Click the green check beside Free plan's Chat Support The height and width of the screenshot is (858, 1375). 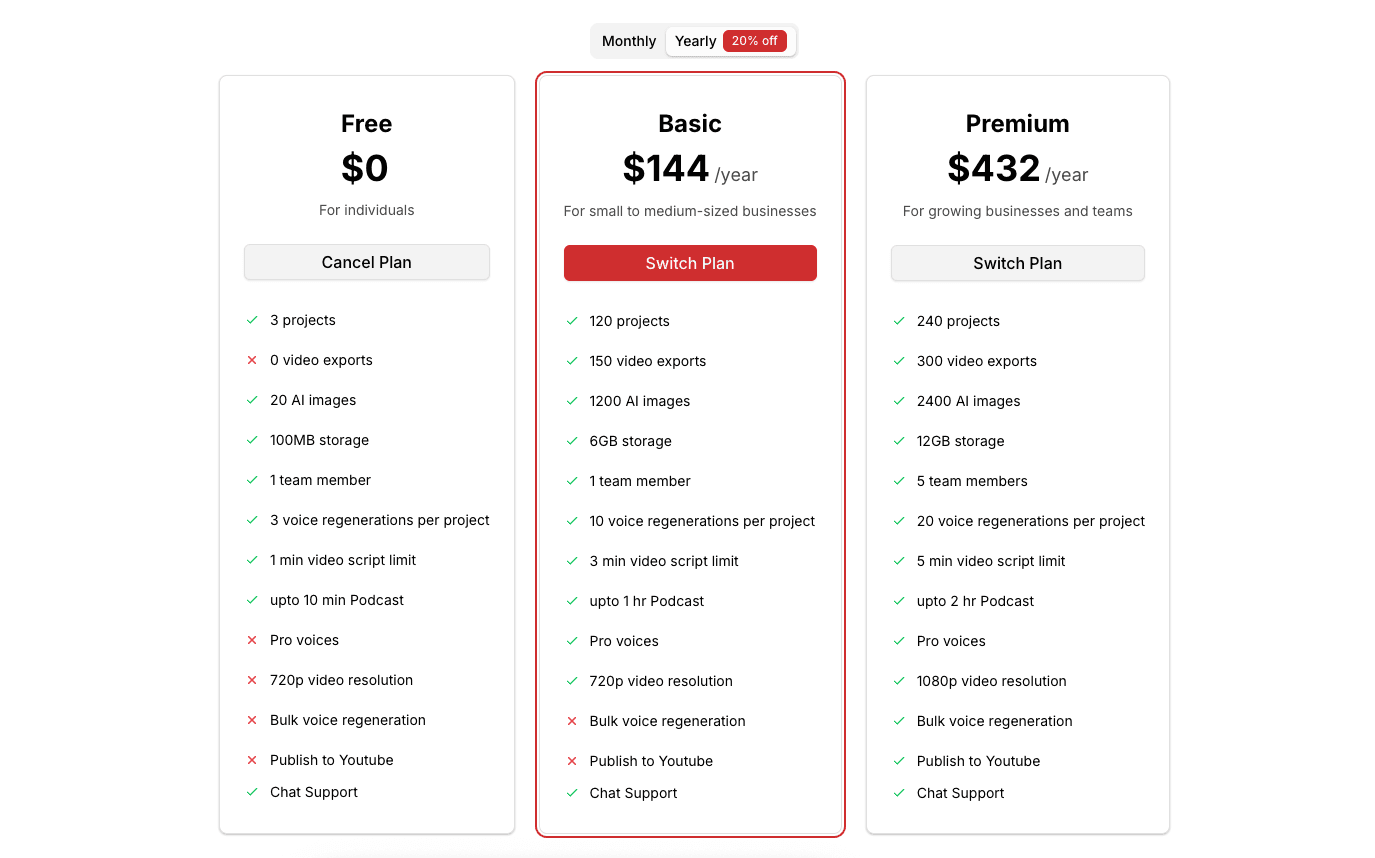point(252,792)
